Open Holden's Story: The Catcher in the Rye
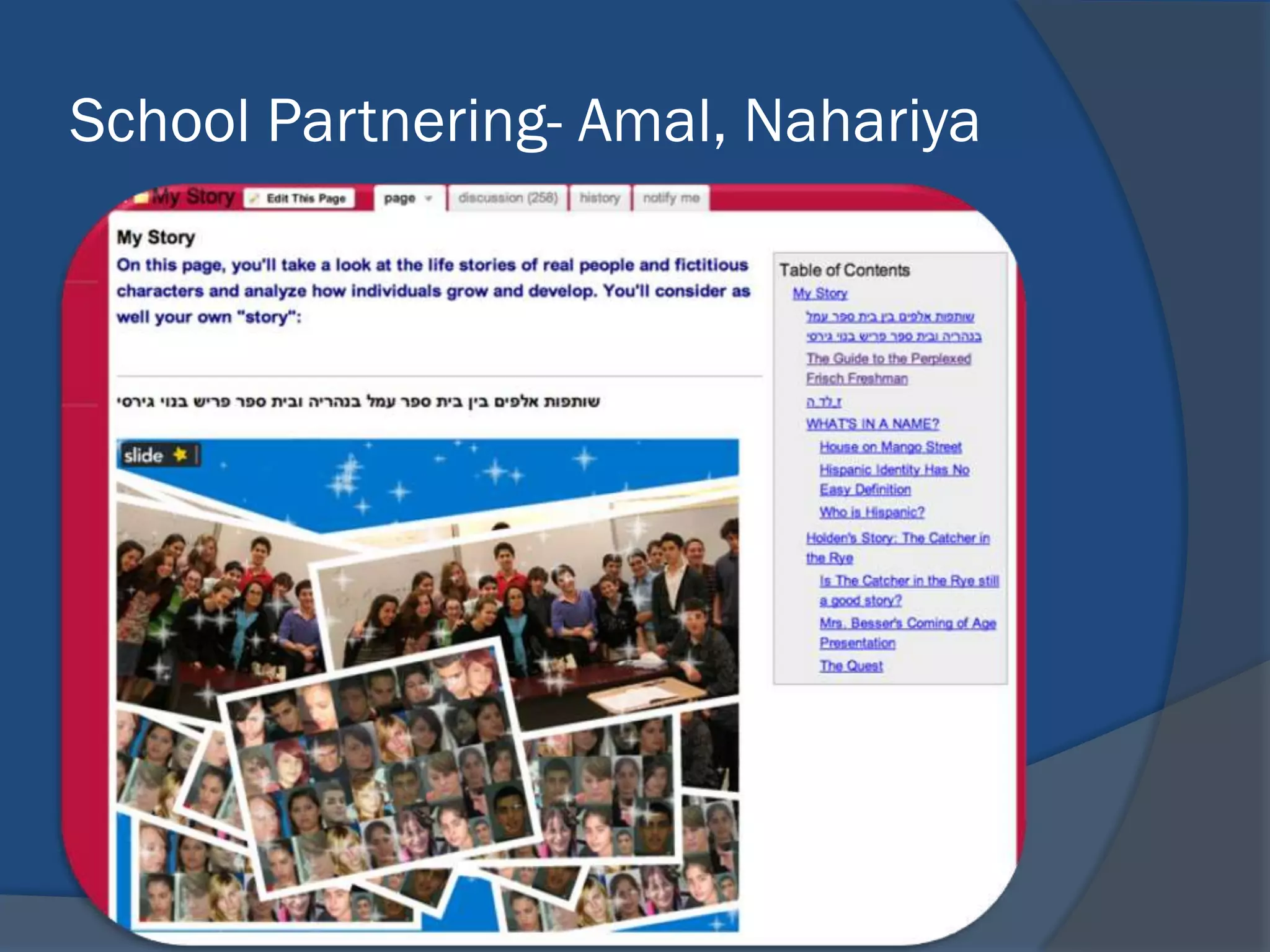Image resolution: width=1270 pixels, height=952 pixels. pos(898,548)
